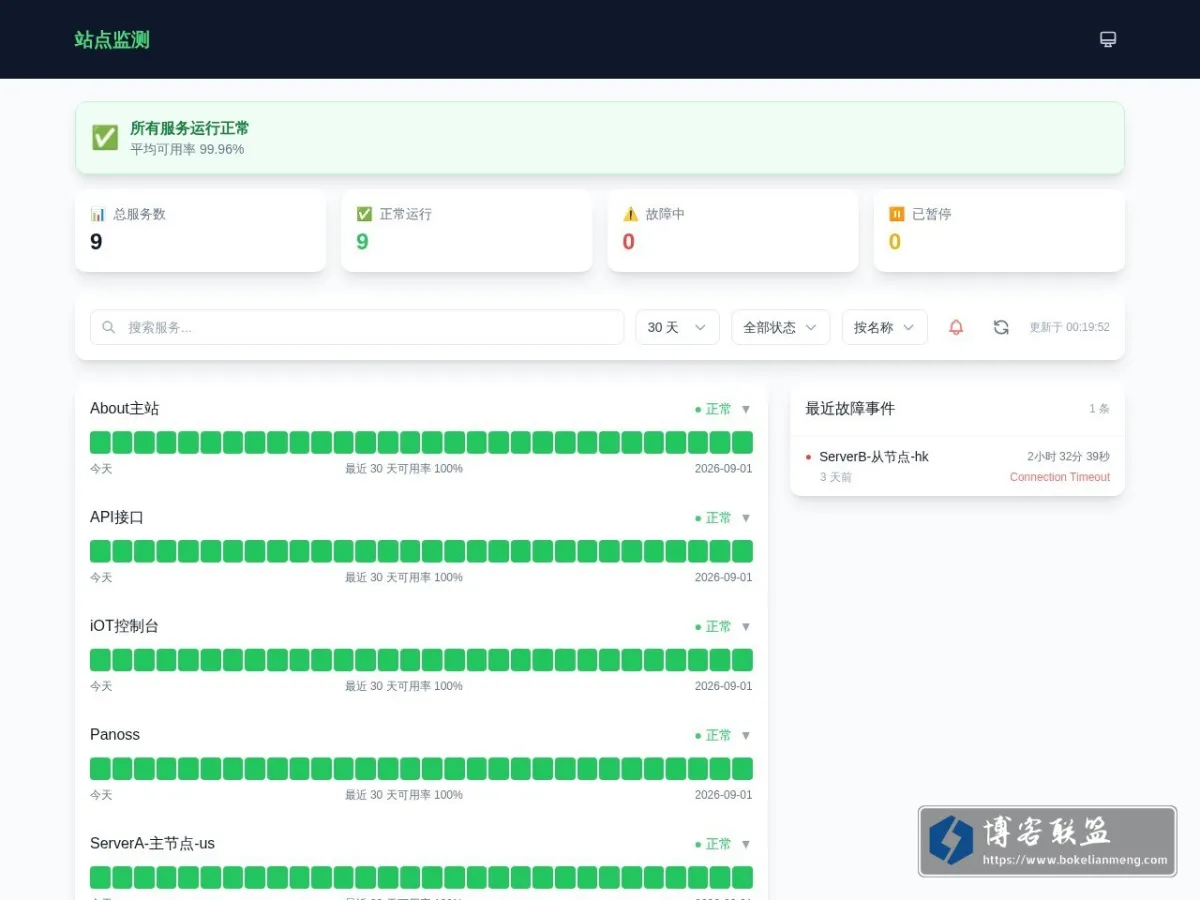1200x900 pixels.
Task: Click the Connection Timeout error text
Action: [1059, 477]
